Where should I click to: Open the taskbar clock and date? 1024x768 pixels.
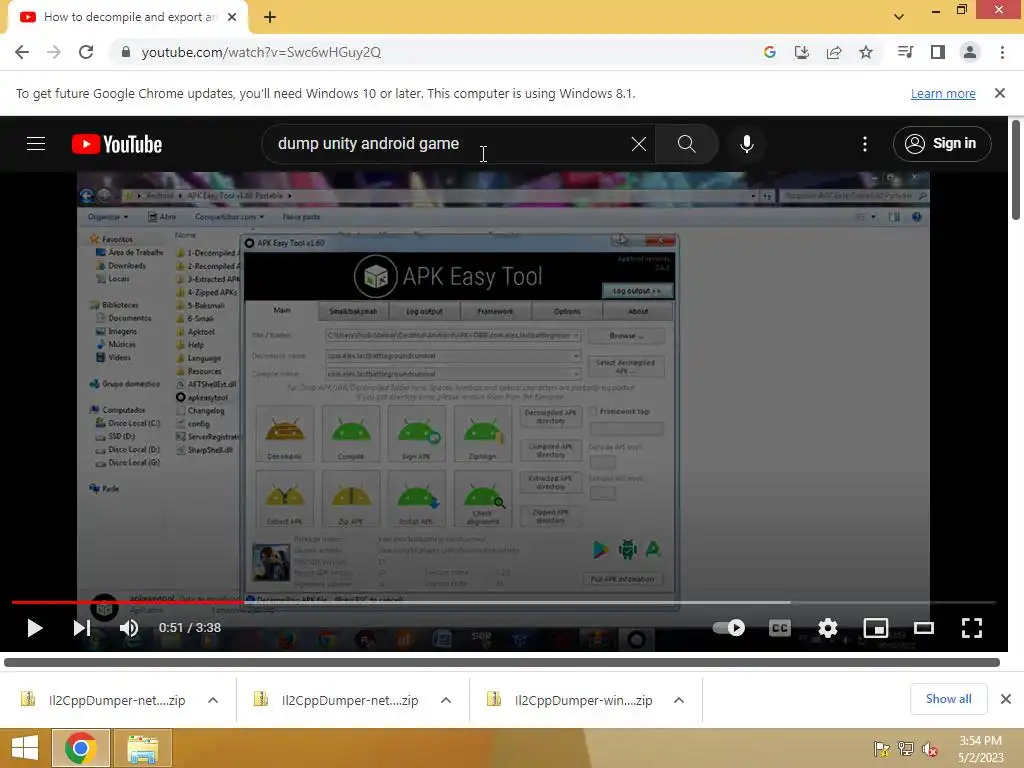[980, 749]
